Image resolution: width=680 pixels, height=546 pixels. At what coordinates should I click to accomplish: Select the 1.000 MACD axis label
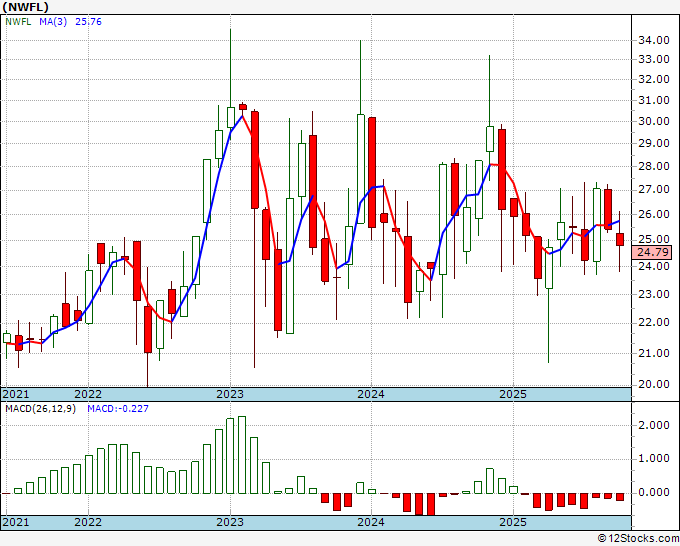654,459
